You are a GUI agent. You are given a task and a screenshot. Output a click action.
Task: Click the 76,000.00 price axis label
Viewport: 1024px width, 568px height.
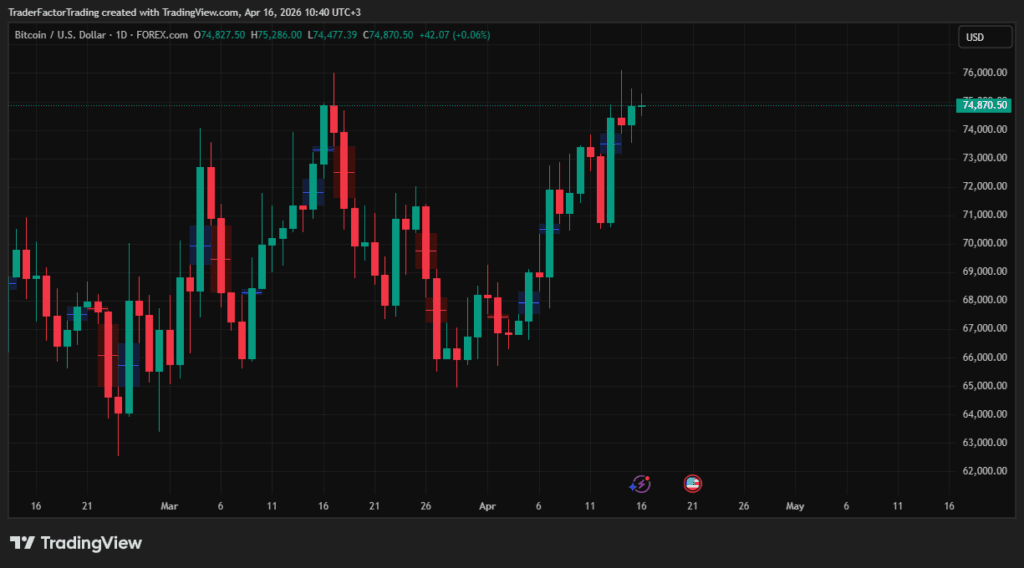[x=984, y=73]
